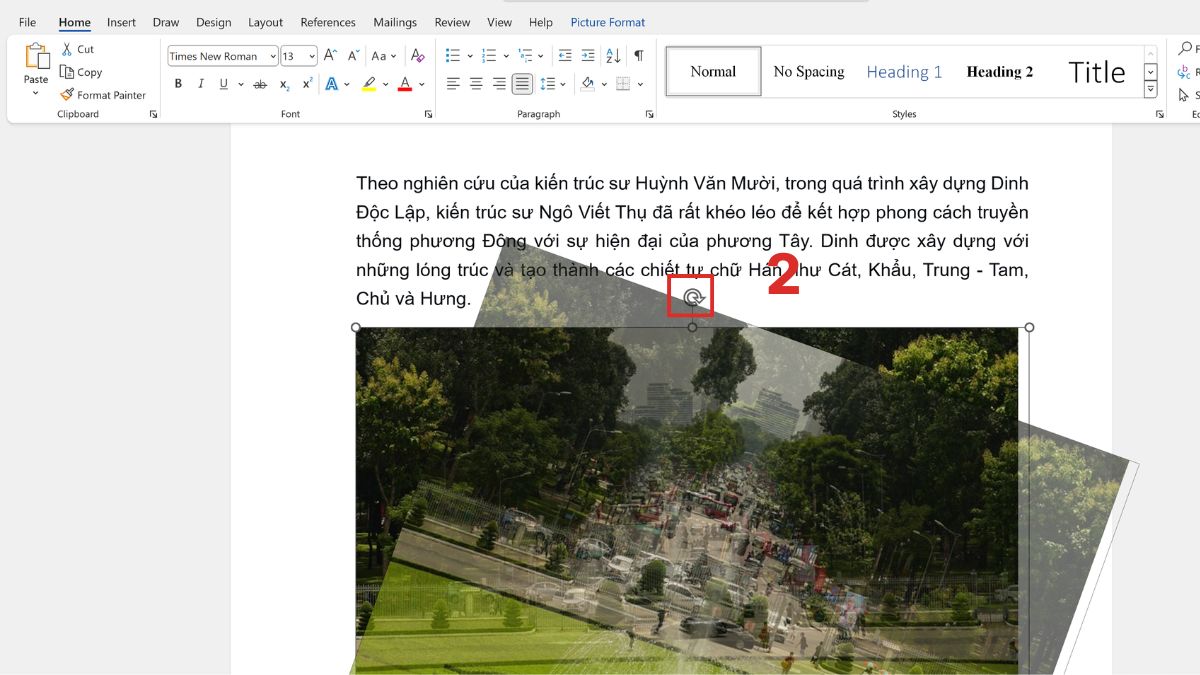
Task: Toggle italic formatting
Action: 201,84
